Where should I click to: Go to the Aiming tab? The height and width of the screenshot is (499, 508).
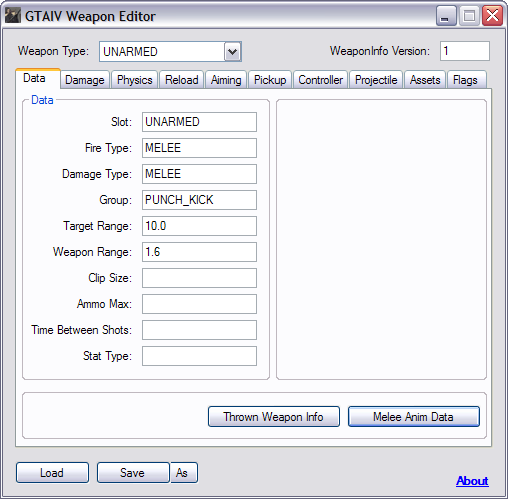[x=226, y=80]
